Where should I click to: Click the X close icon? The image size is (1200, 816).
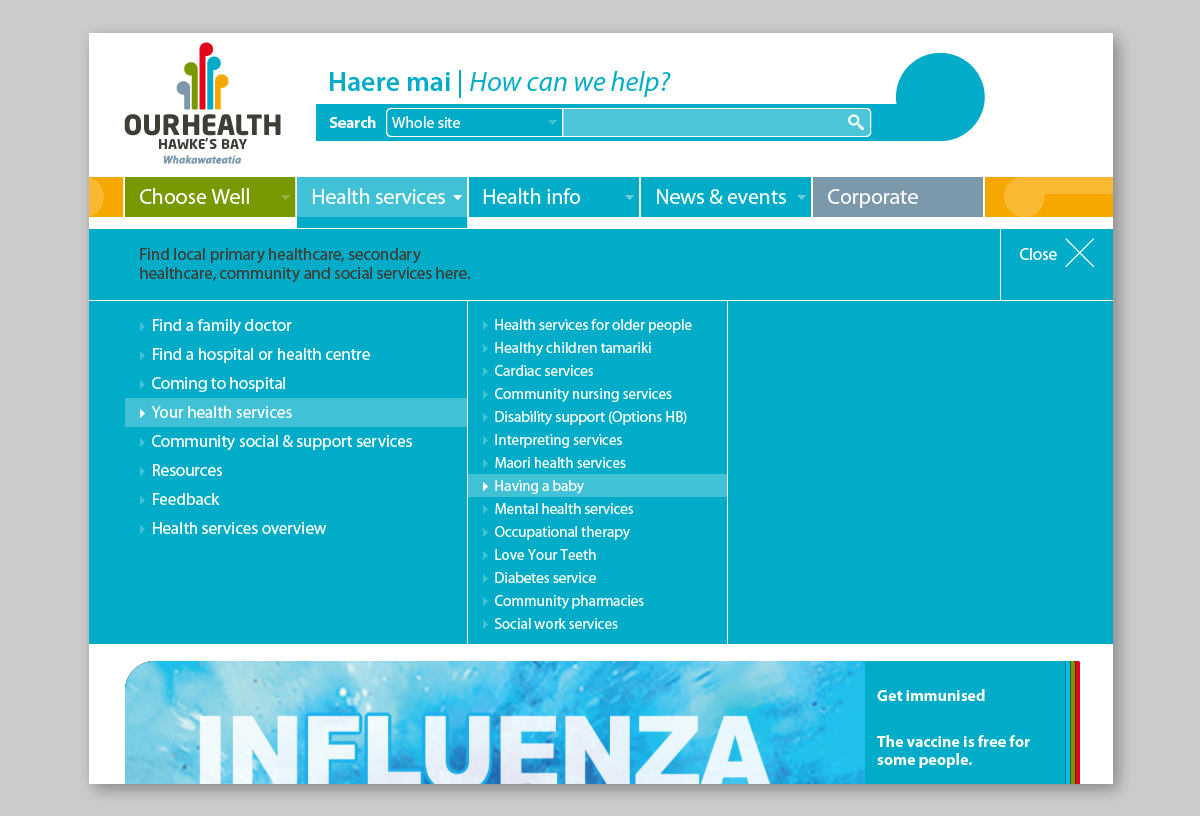[x=1079, y=253]
